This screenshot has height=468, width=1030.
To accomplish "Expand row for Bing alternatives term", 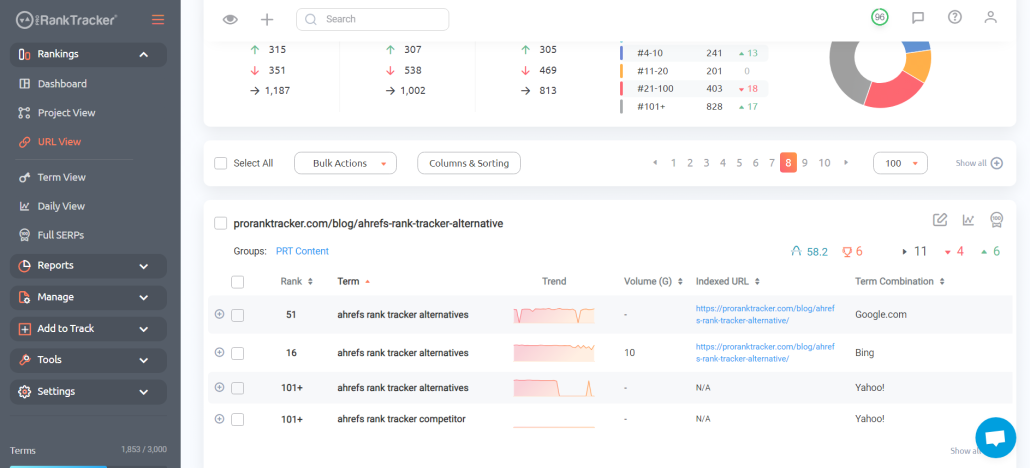I will click(x=219, y=352).
